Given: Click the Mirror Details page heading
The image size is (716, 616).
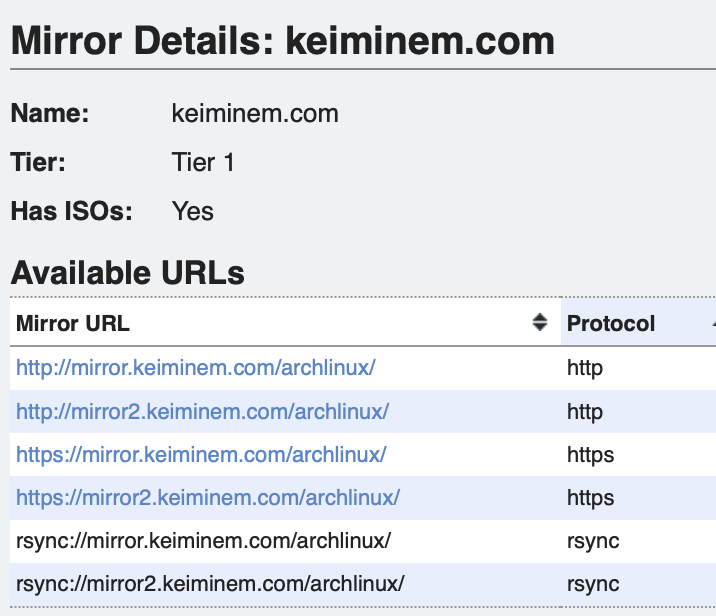Looking at the screenshot, I should (282, 41).
